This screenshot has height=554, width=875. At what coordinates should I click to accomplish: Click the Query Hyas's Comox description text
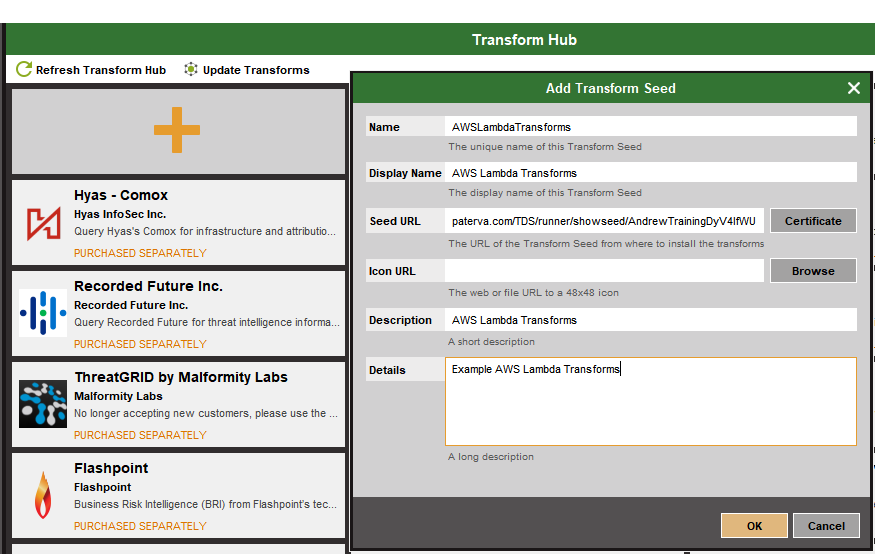pyautogui.click(x=205, y=231)
